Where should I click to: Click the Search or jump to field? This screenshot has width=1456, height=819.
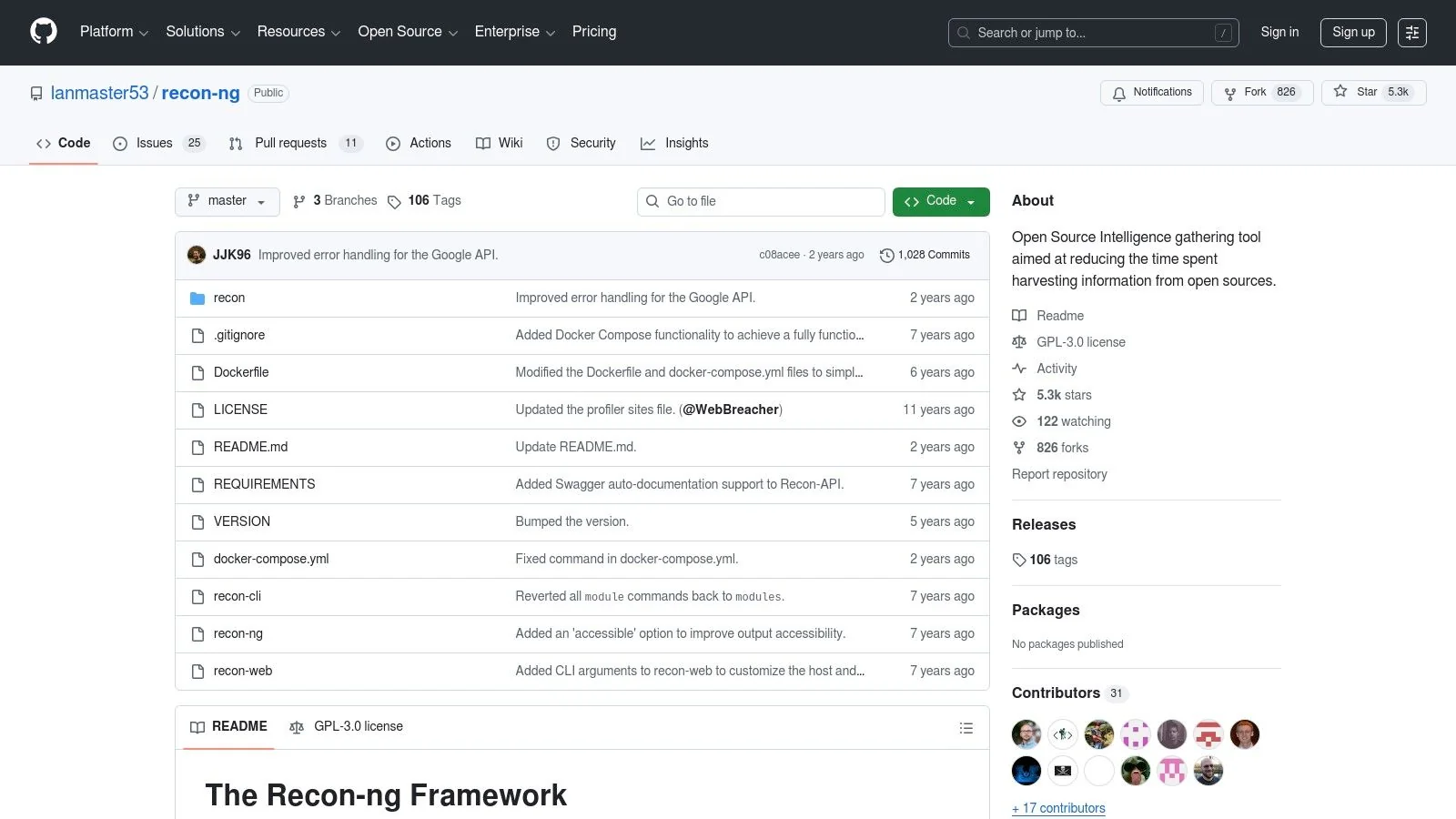pyautogui.click(x=1093, y=33)
